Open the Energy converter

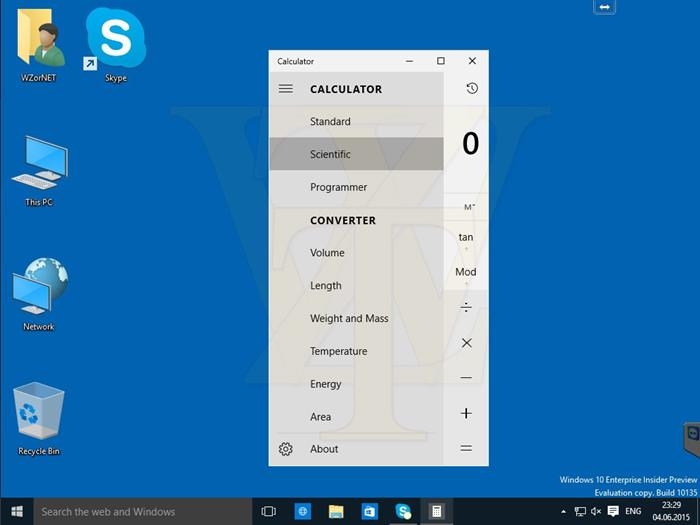click(356, 384)
